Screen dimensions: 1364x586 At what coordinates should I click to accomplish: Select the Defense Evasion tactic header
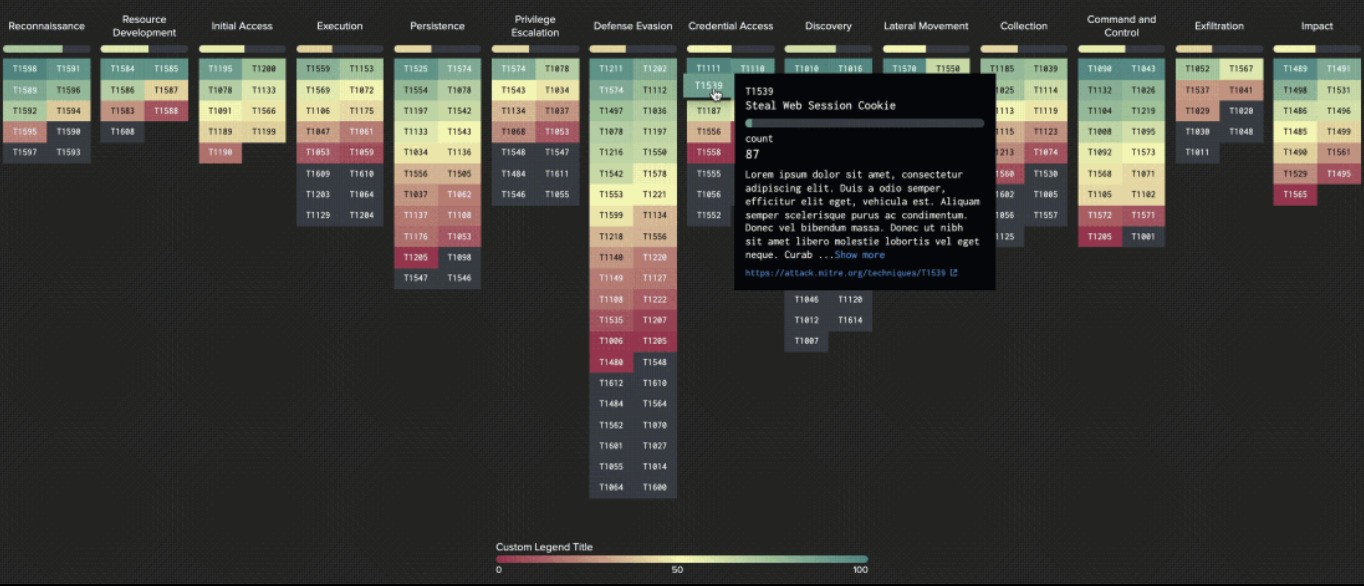click(632, 26)
